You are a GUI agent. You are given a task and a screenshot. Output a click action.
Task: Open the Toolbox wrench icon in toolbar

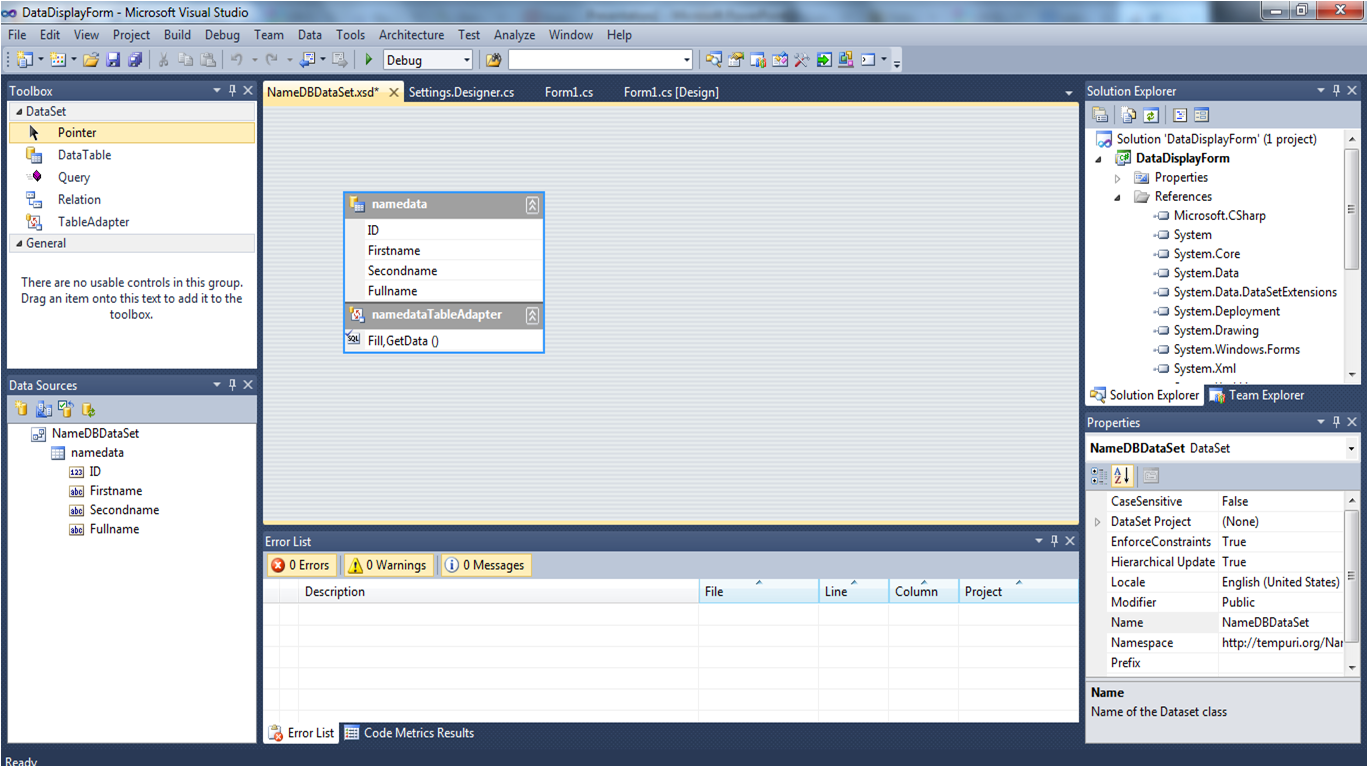801,60
